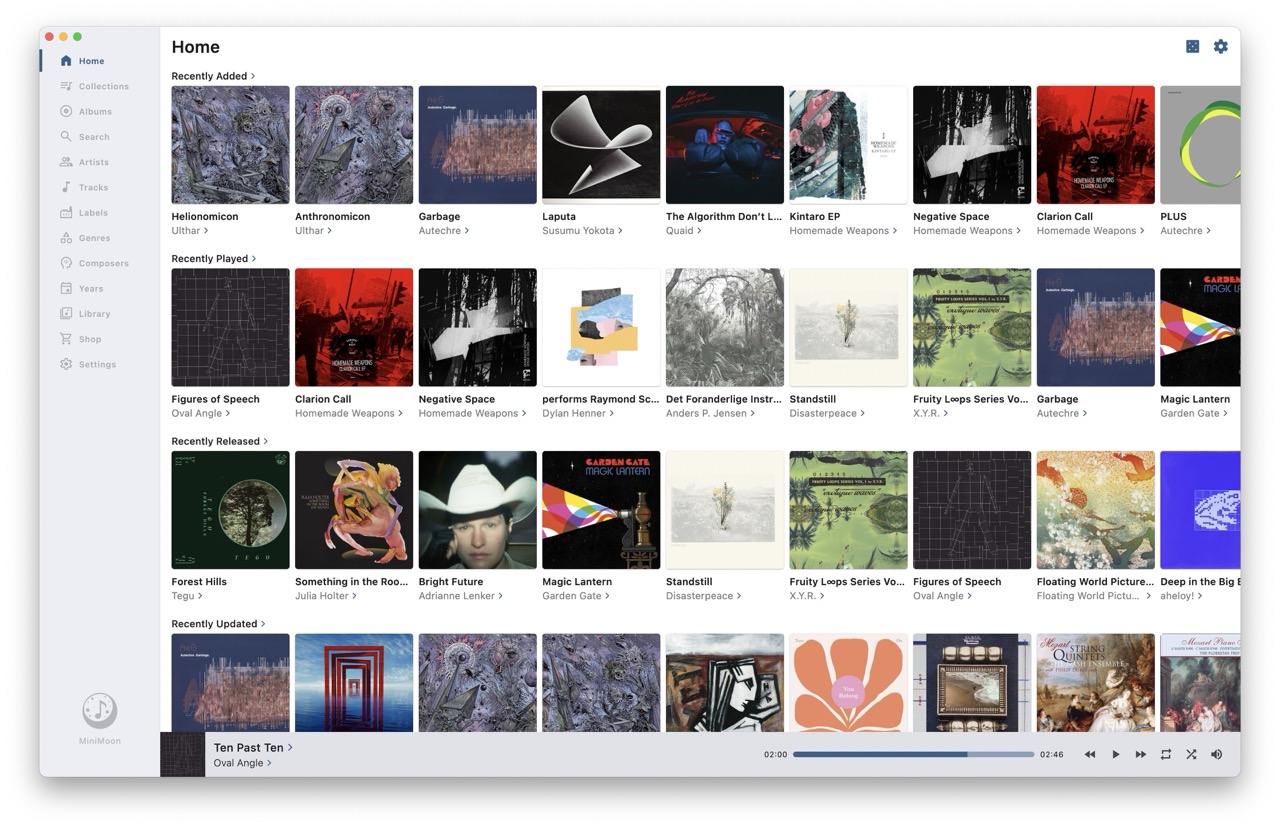Click the 02:46 track duration label
The width and height of the screenshot is (1280, 829).
pos(1051,755)
